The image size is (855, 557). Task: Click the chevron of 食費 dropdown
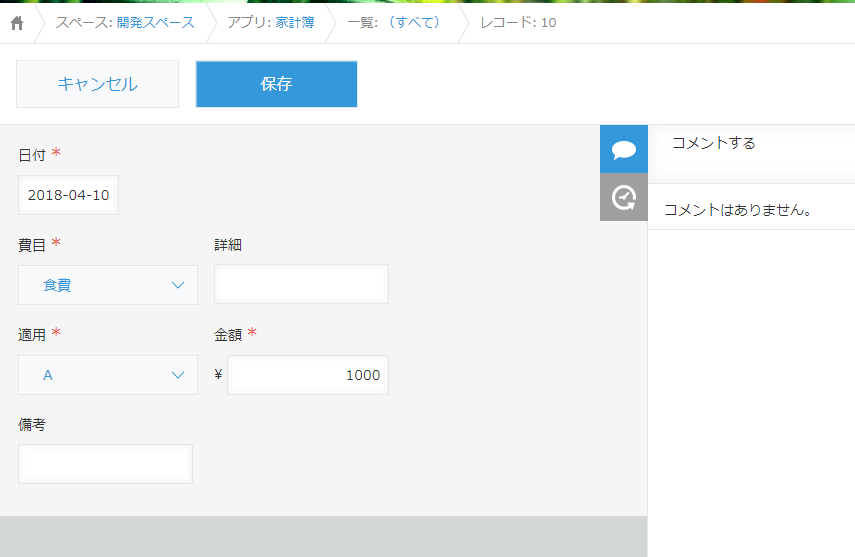178,285
